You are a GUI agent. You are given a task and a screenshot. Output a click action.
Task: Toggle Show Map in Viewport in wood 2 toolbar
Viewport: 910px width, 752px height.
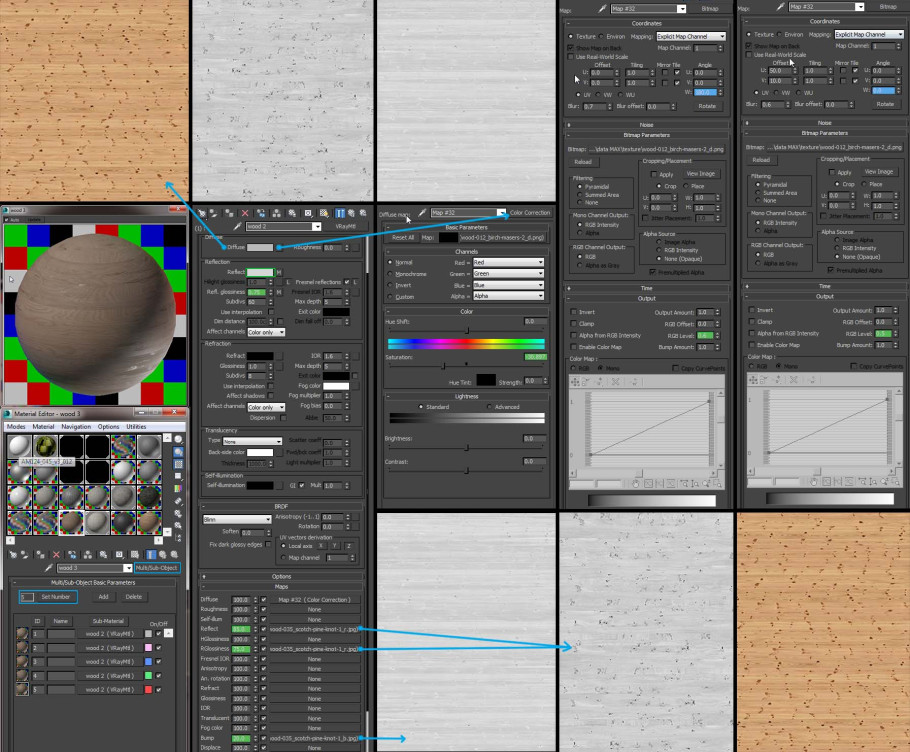point(324,214)
